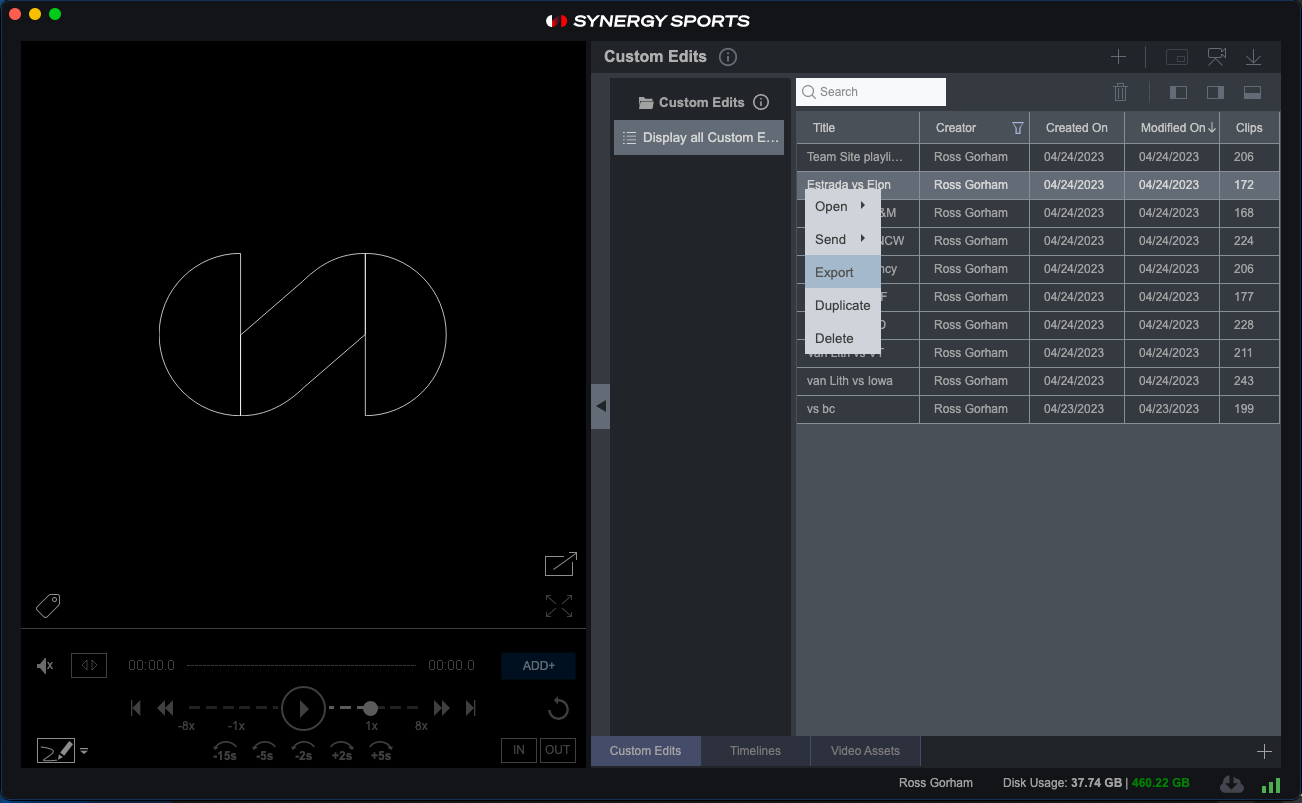Sort by Modified On column
The height and width of the screenshot is (803, 1302).
coord(1172,128)
